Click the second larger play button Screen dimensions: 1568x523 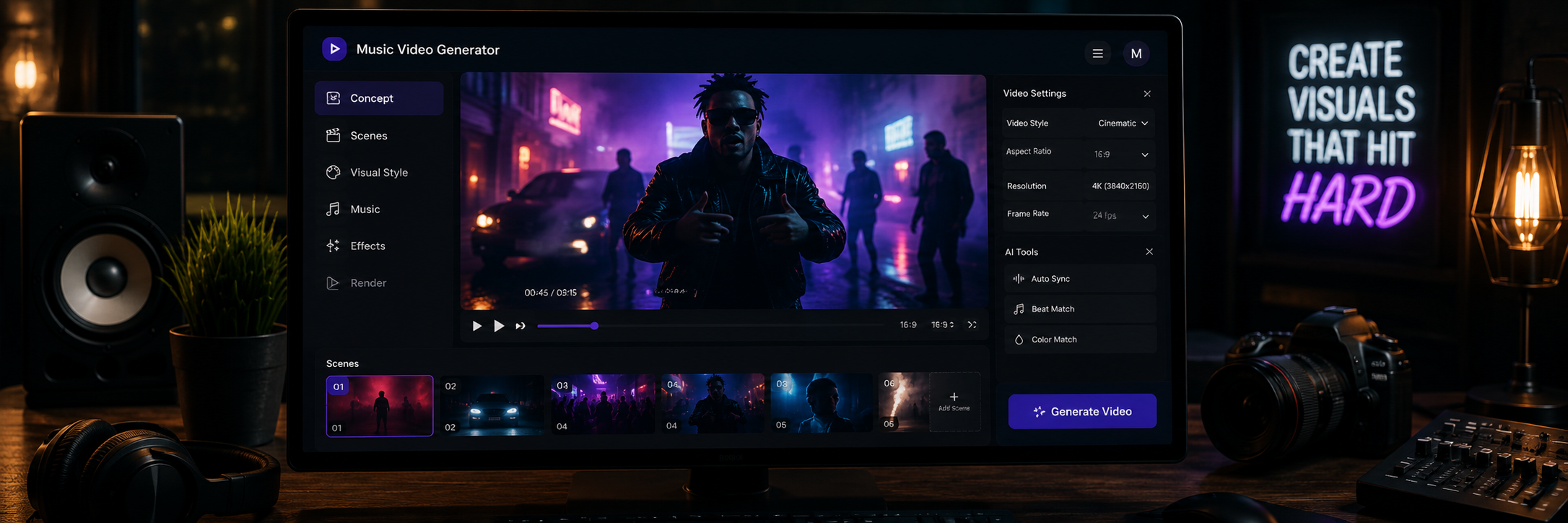(498, 327)
